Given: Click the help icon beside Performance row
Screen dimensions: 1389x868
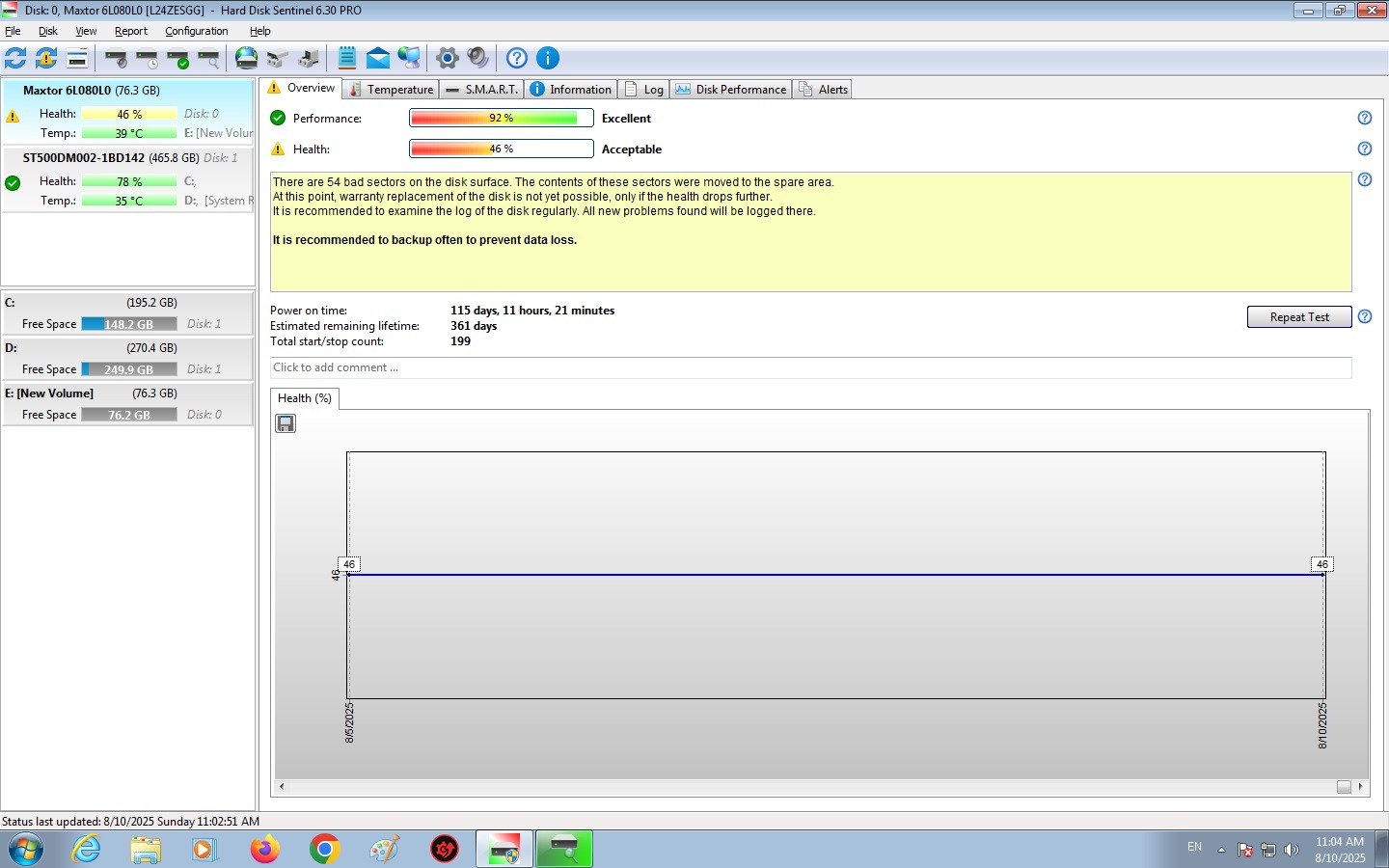Looking at the screenshot, I should (1365, 118).
